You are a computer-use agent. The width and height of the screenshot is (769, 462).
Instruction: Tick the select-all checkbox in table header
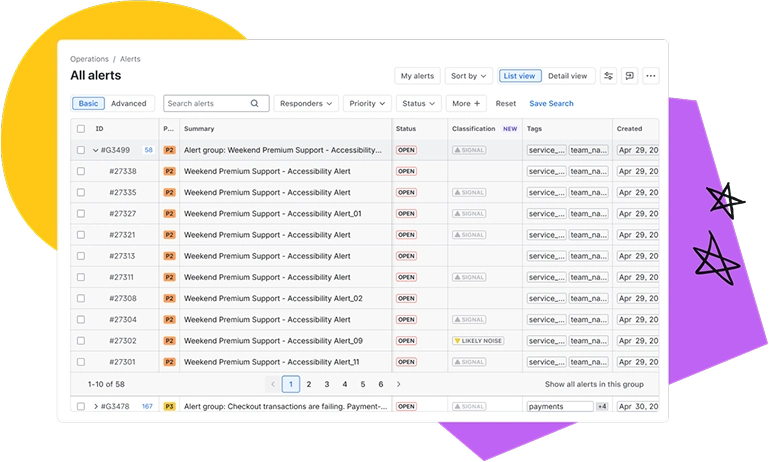(x=81, y=129)
